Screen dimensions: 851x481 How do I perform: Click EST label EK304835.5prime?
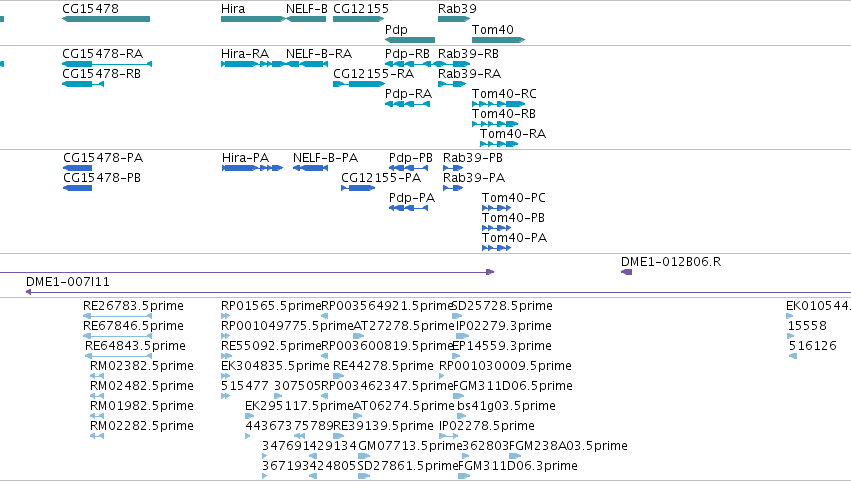275,366
